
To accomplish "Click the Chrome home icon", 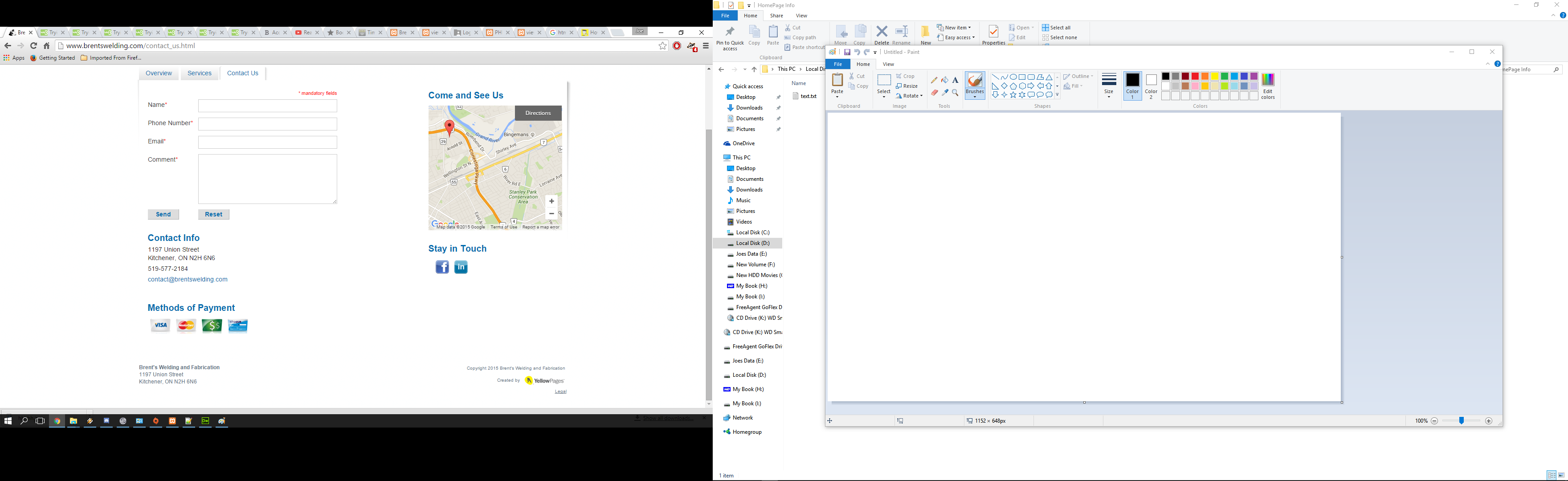I will (47, 46).
